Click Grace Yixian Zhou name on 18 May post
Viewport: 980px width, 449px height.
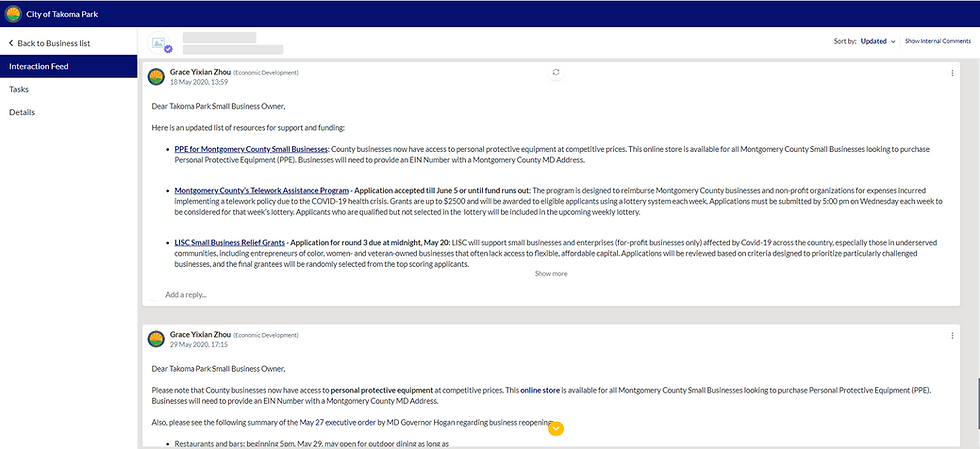tap(200, 72)
